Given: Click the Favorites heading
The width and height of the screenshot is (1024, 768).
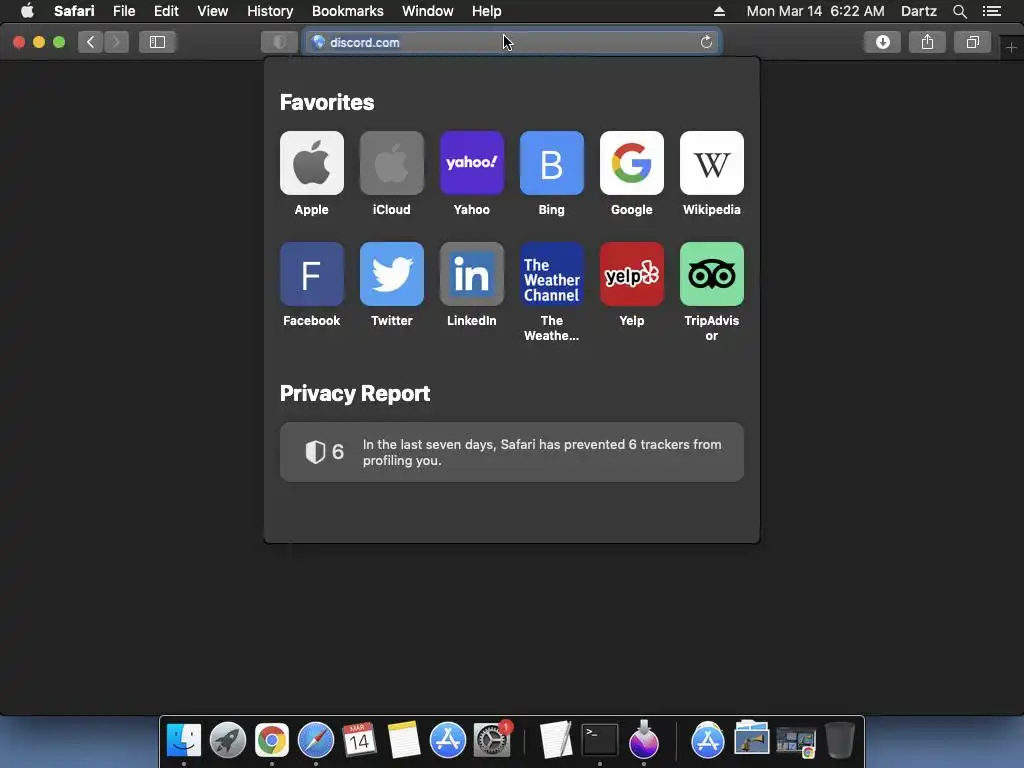Looking at the screenshot, I should tap(327, 103).
